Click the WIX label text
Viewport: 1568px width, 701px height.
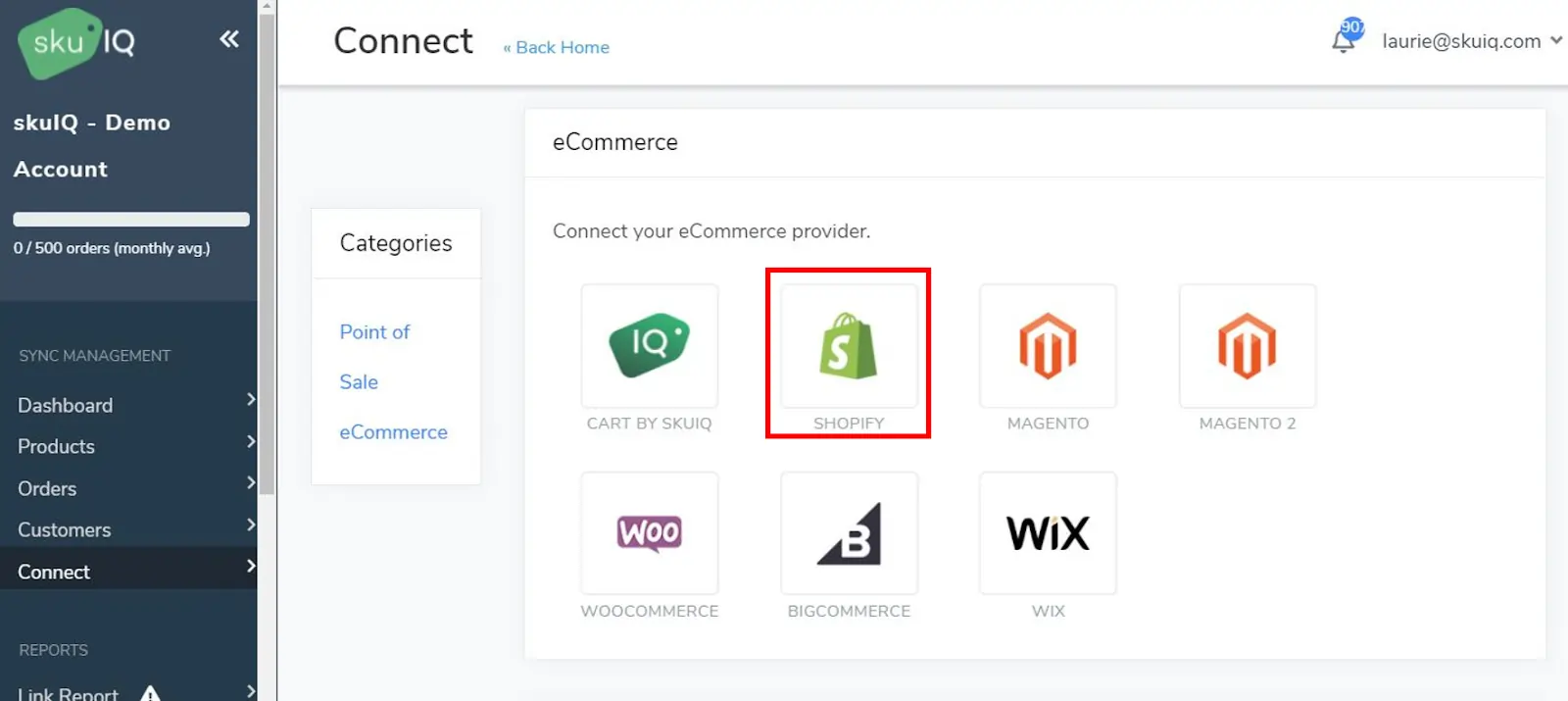coord(1048,611)
